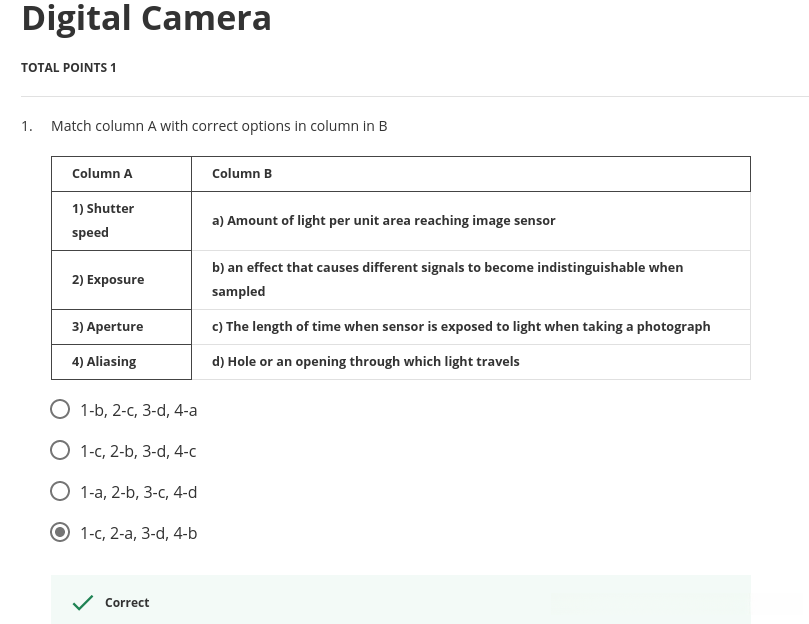Click the Column B header cell
The image size is (809, 624).
point(242,174)
